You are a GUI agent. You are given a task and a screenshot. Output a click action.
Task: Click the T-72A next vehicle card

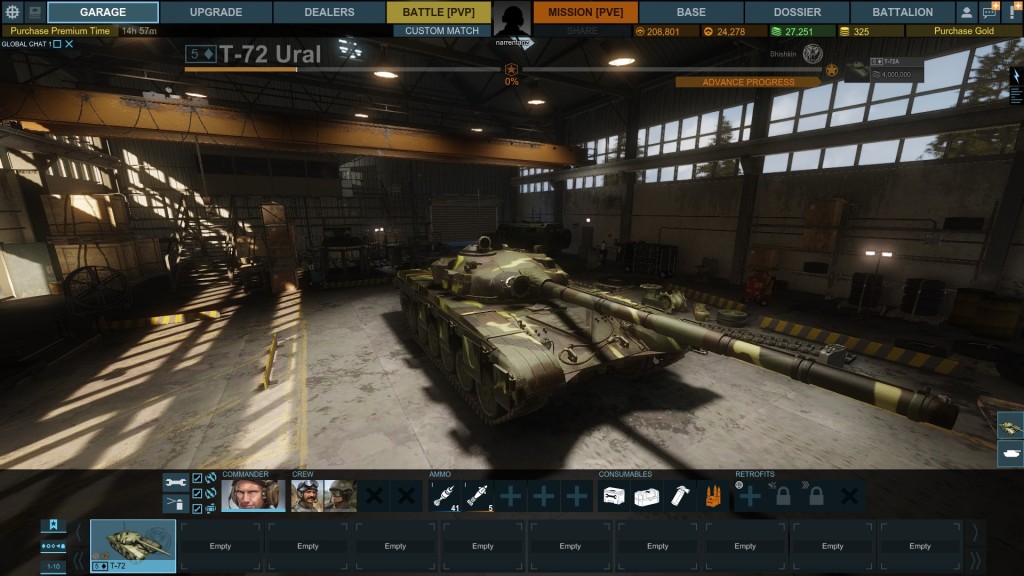pos(884,69)
